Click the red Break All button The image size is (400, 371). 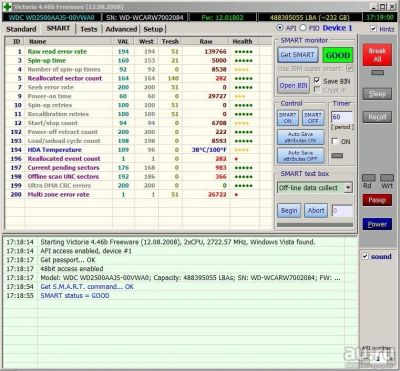point(377,55)
